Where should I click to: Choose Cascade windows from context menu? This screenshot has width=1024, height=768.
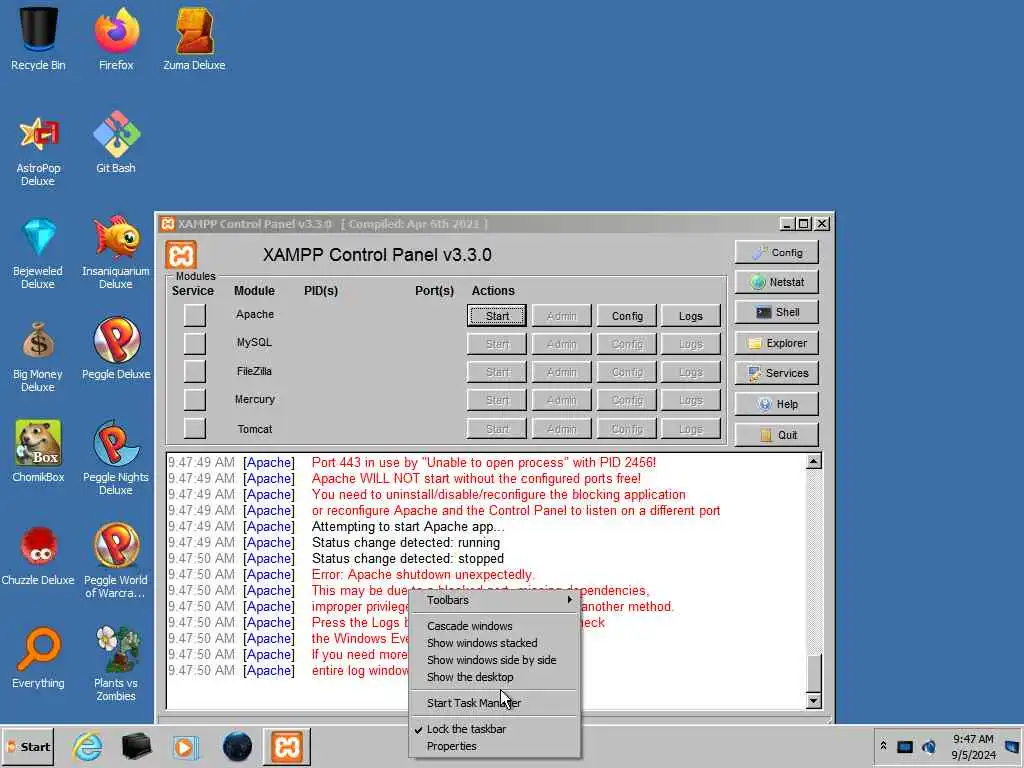tap(494, 626)
